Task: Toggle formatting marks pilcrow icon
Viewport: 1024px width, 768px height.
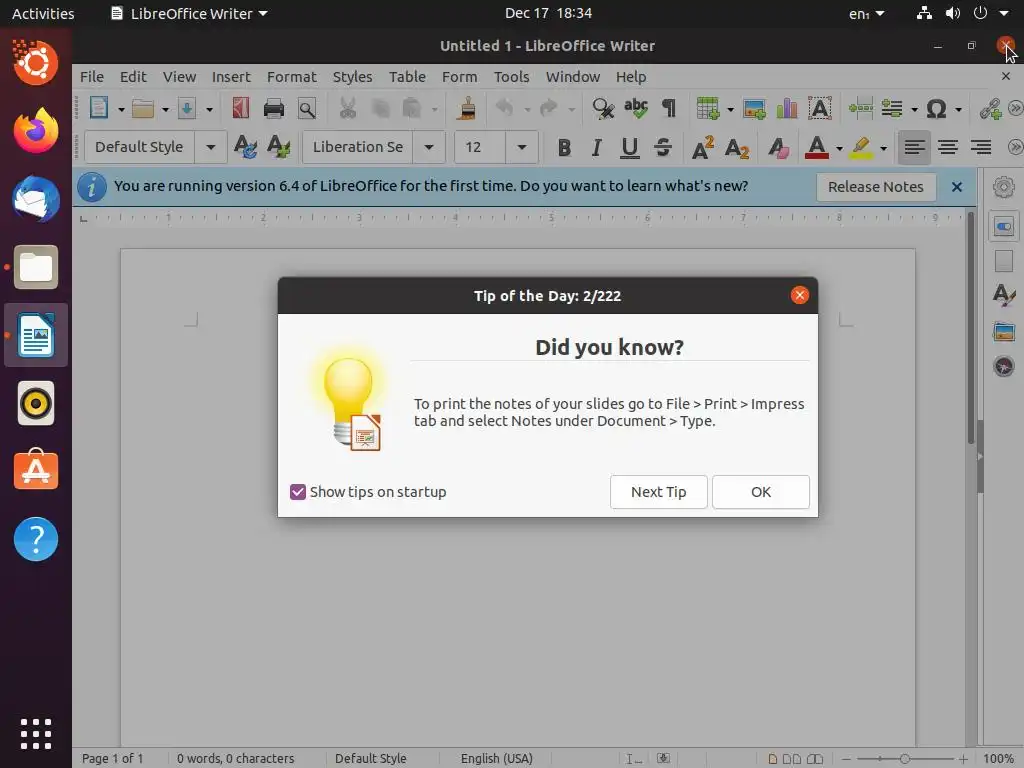Action: point(669,108)
